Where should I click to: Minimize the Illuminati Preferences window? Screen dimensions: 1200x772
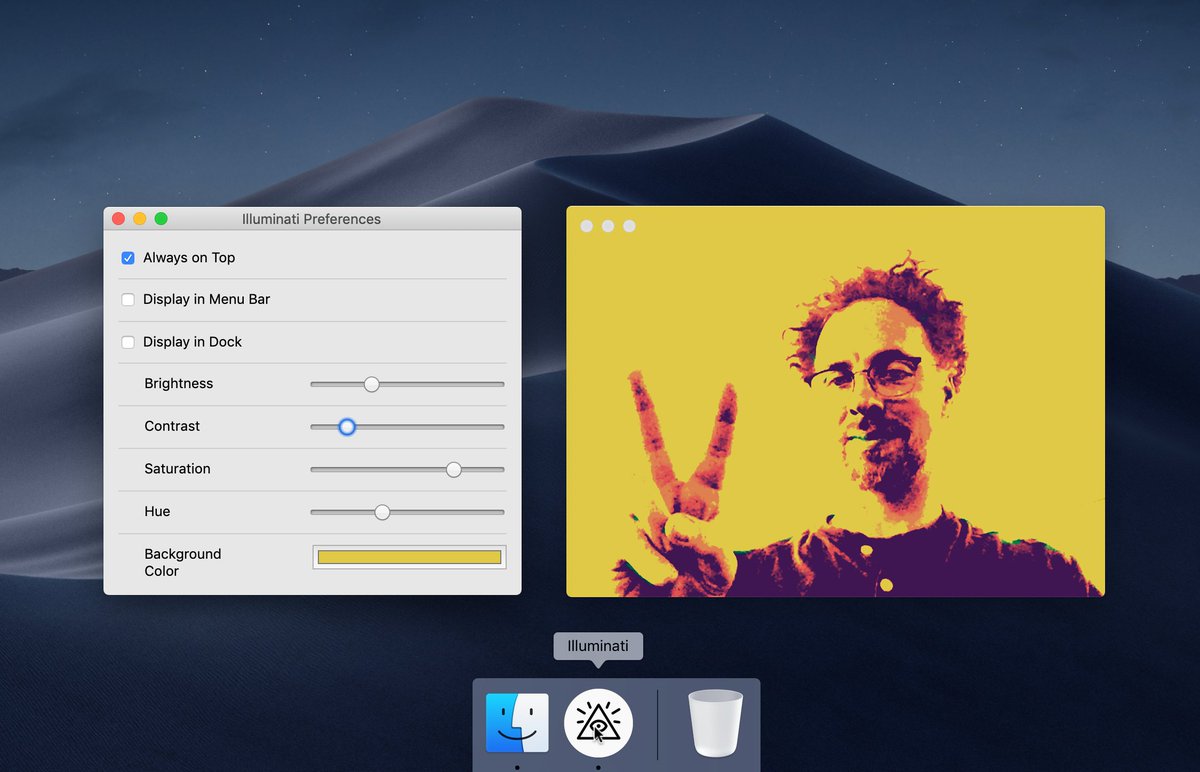140,219
